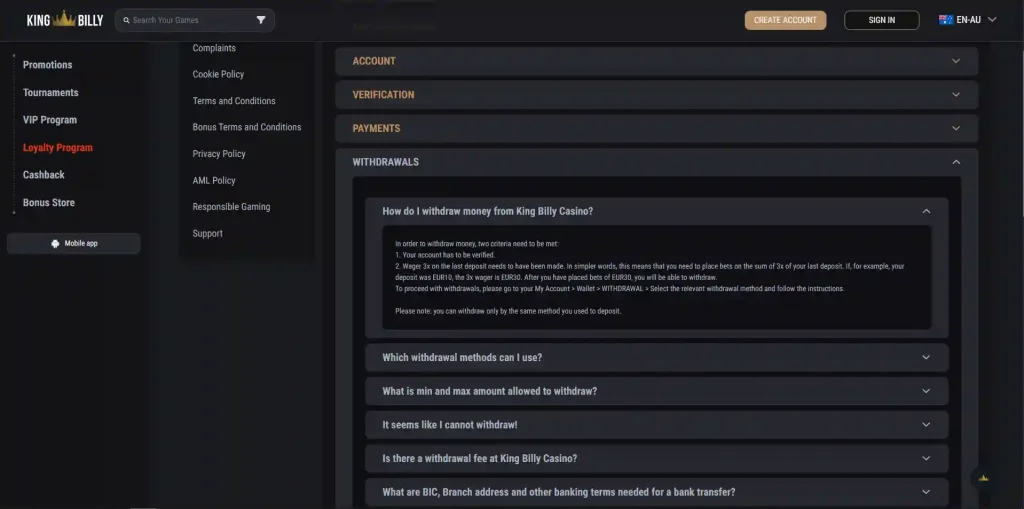Open Tournaments in the sidebar
This screenshot has width=1024, height=509.
[x=50, y=92]
